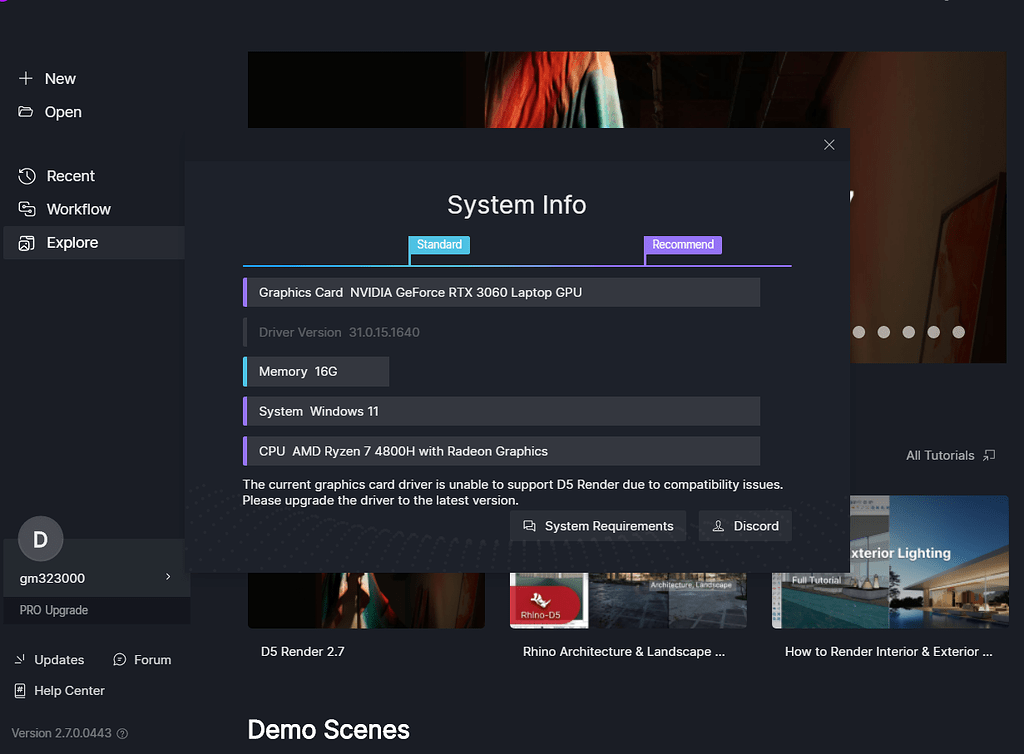The image size is (1024, 754).
Task: Click the Recommend marker tag
Action: tap(682, 245)
